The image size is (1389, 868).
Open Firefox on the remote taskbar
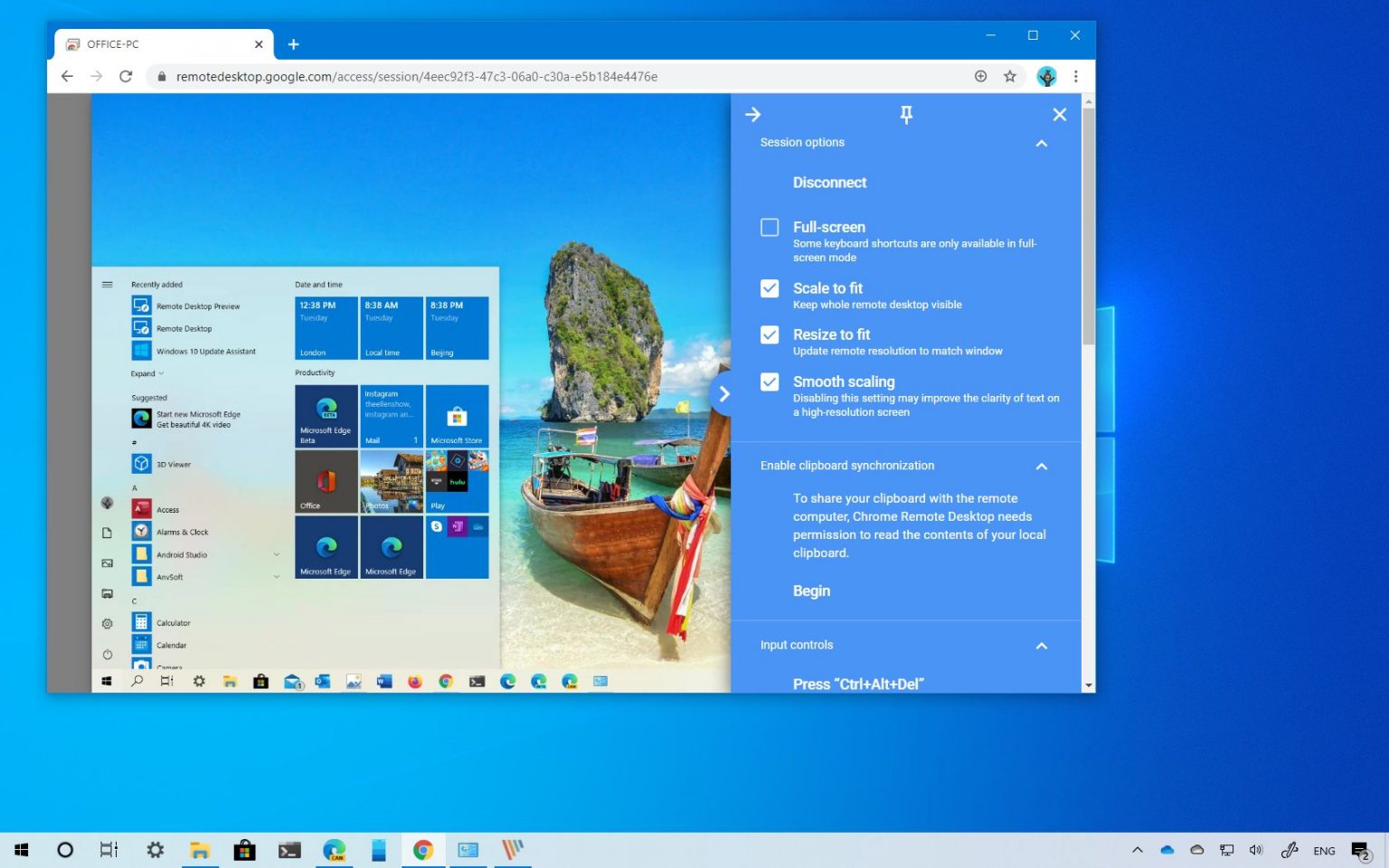[415, 682]
